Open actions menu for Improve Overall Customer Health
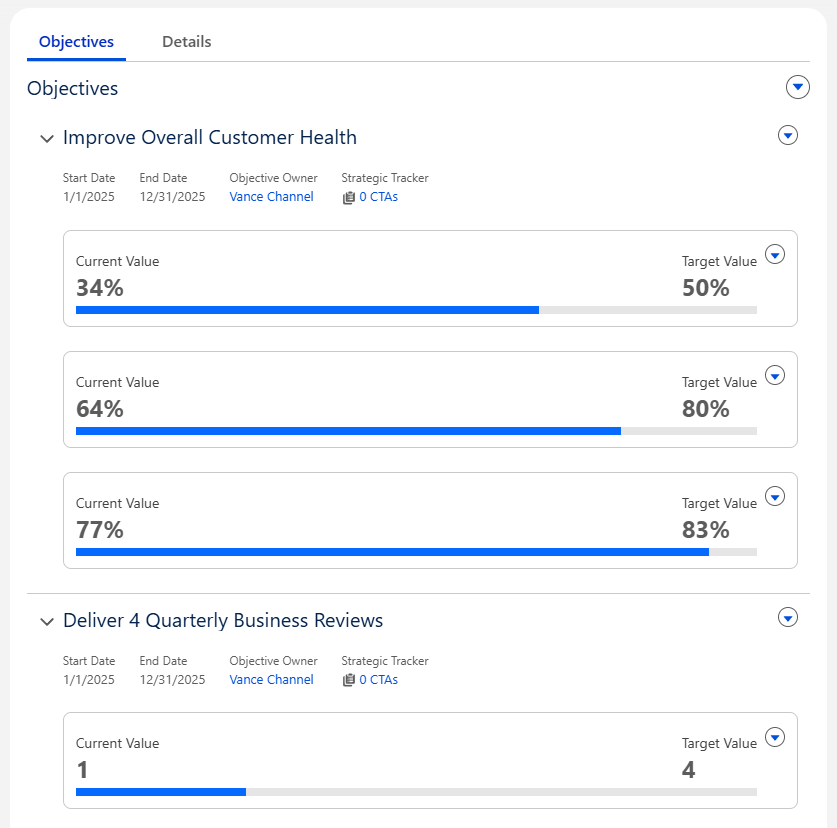The height and width of the screenshot is (828, 837). coord(788,135)
